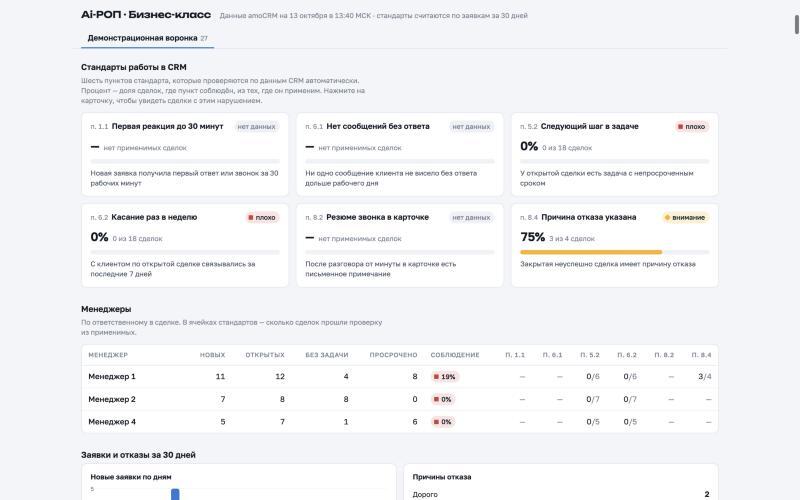Open card Следующий шаг в задаче
Screen dimensions: 800x500
pos(614,154)
